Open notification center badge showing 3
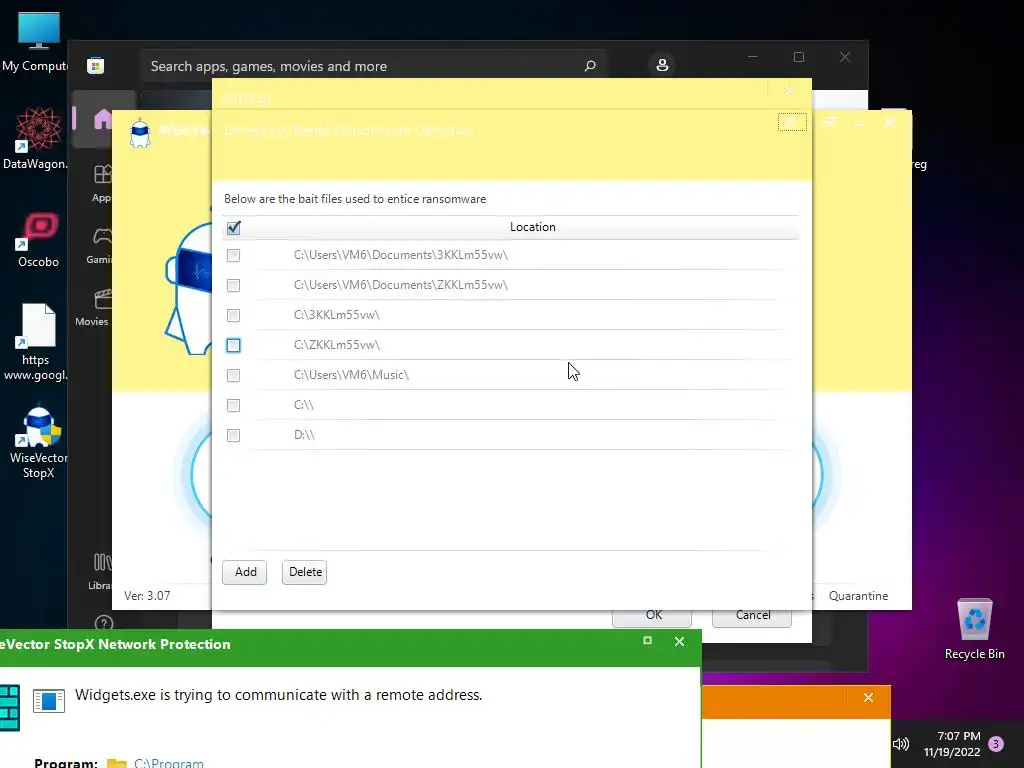This screenshot has width=1024, height=768. tap(996, 744)
